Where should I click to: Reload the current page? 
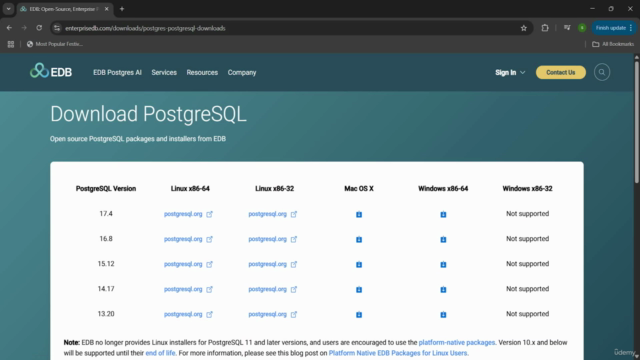point(39,28)
